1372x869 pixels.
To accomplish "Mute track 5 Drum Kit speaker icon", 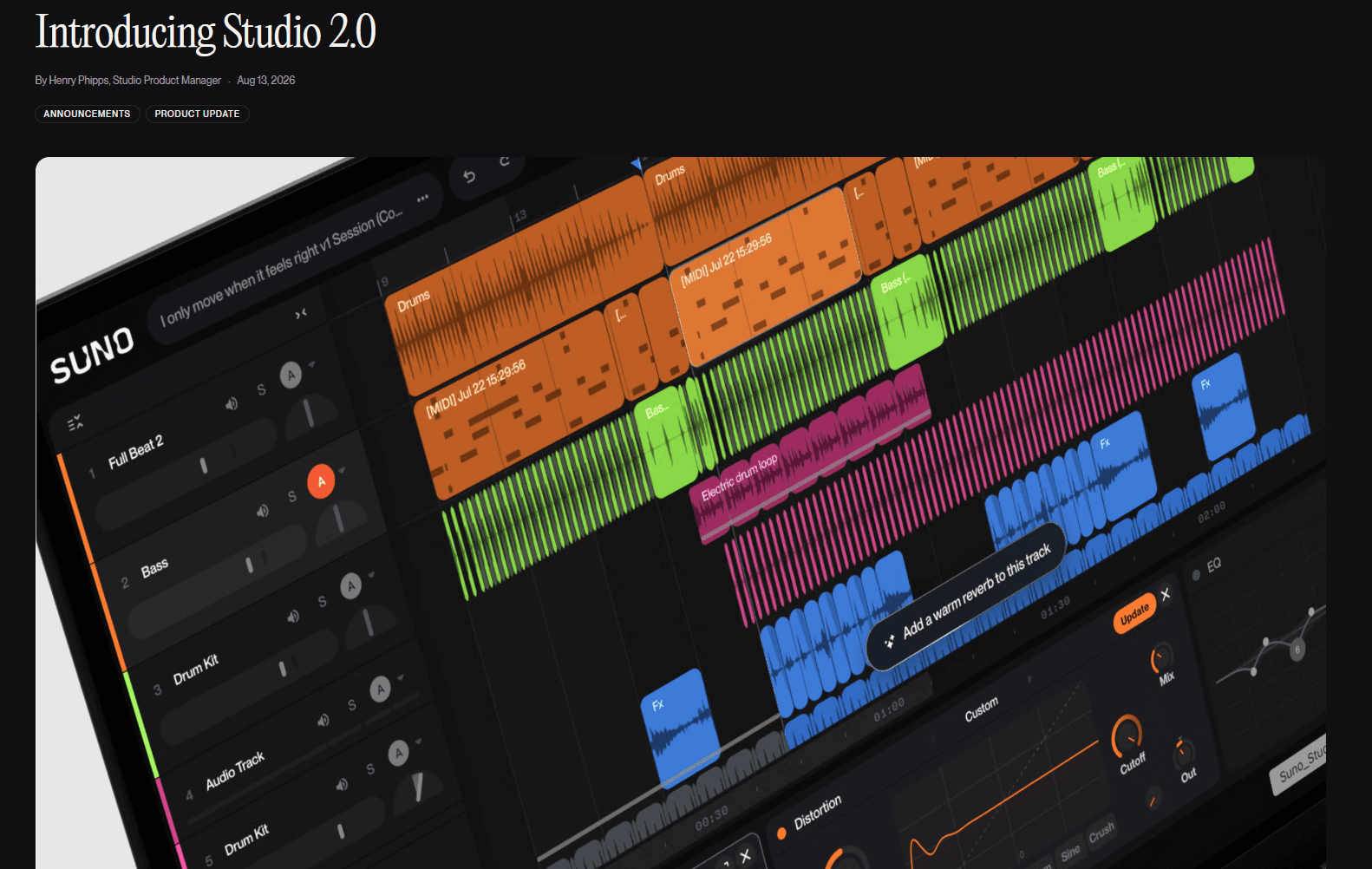I will click(343, 784).
